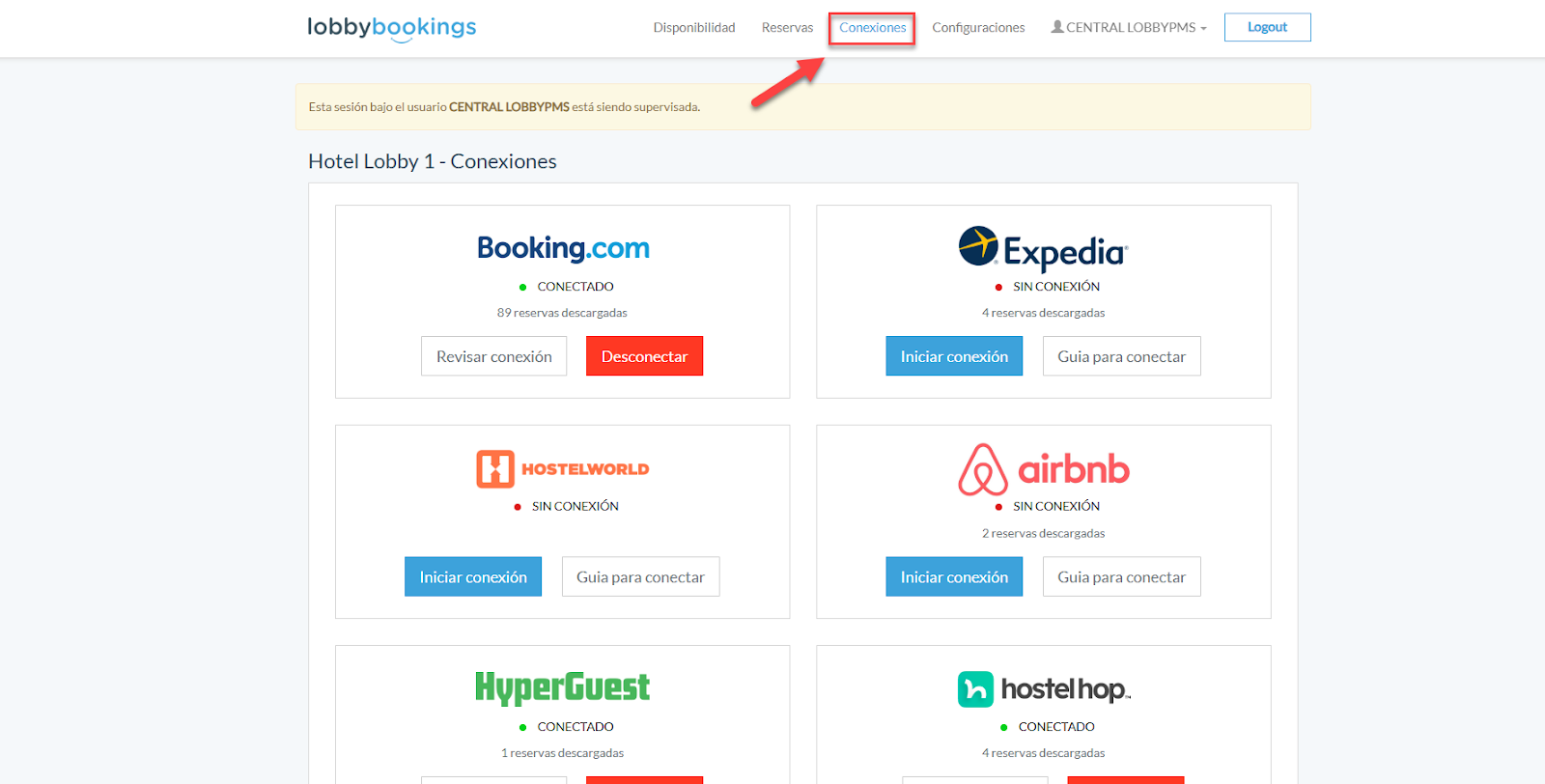1545x784 pixels.
Task: Click Iniciar conexión for Hostelworld
Action: [473, 576]
